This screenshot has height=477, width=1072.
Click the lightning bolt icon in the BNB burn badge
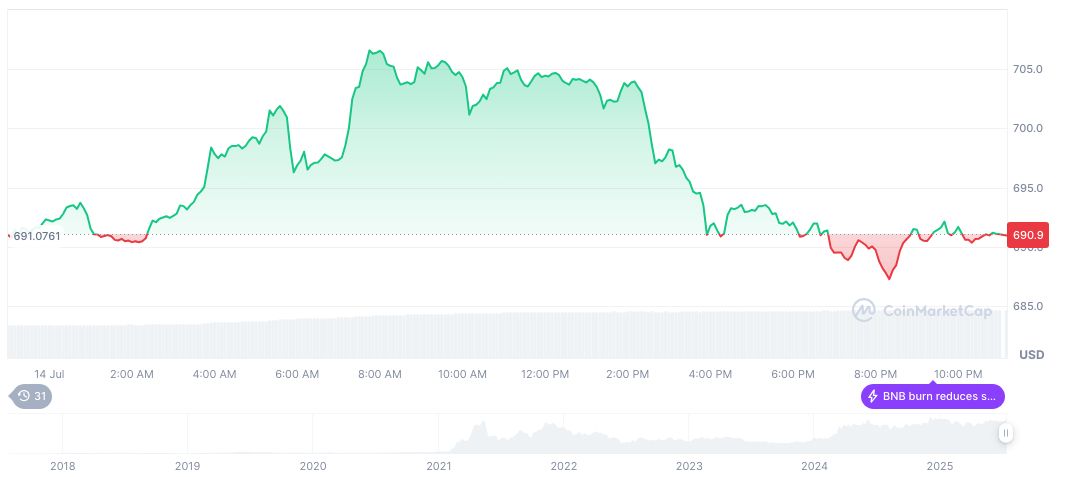[873, 396]
